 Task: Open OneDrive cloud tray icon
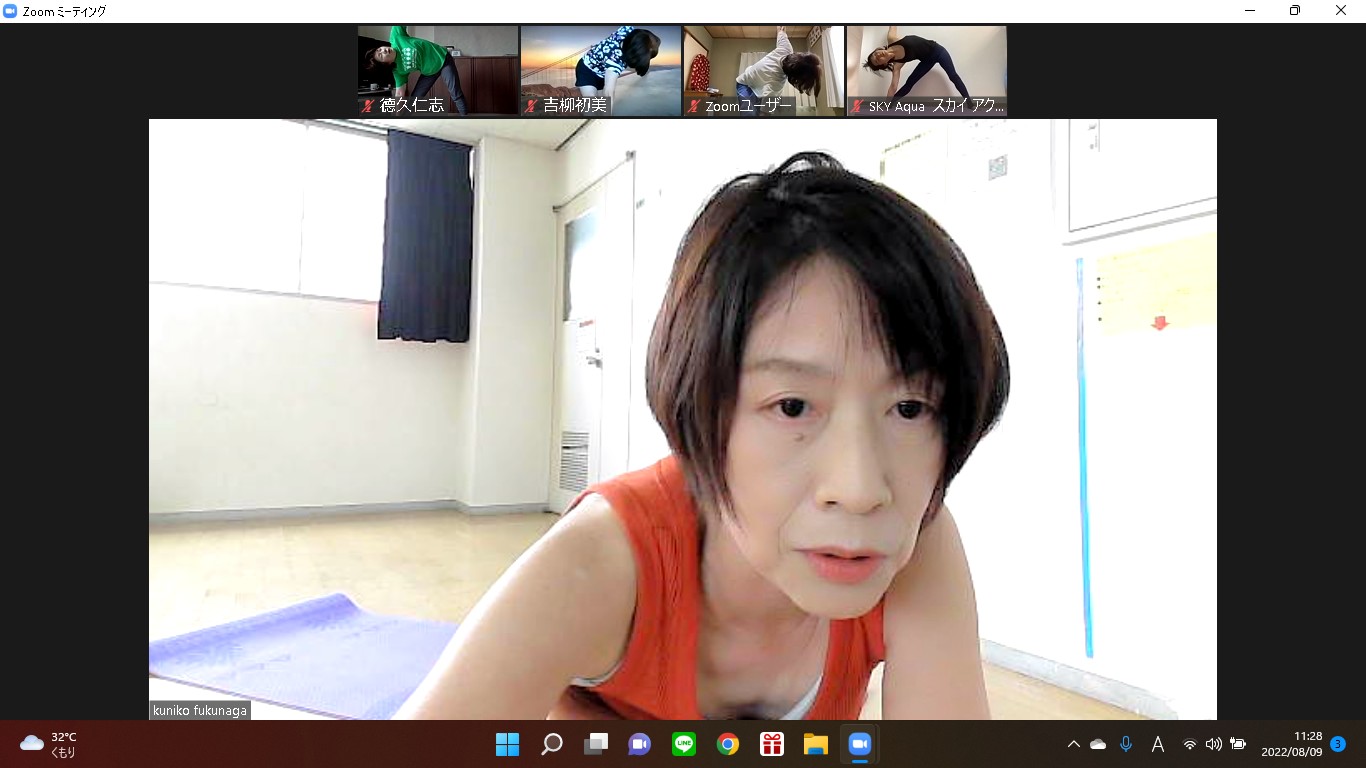(1098, 744)
